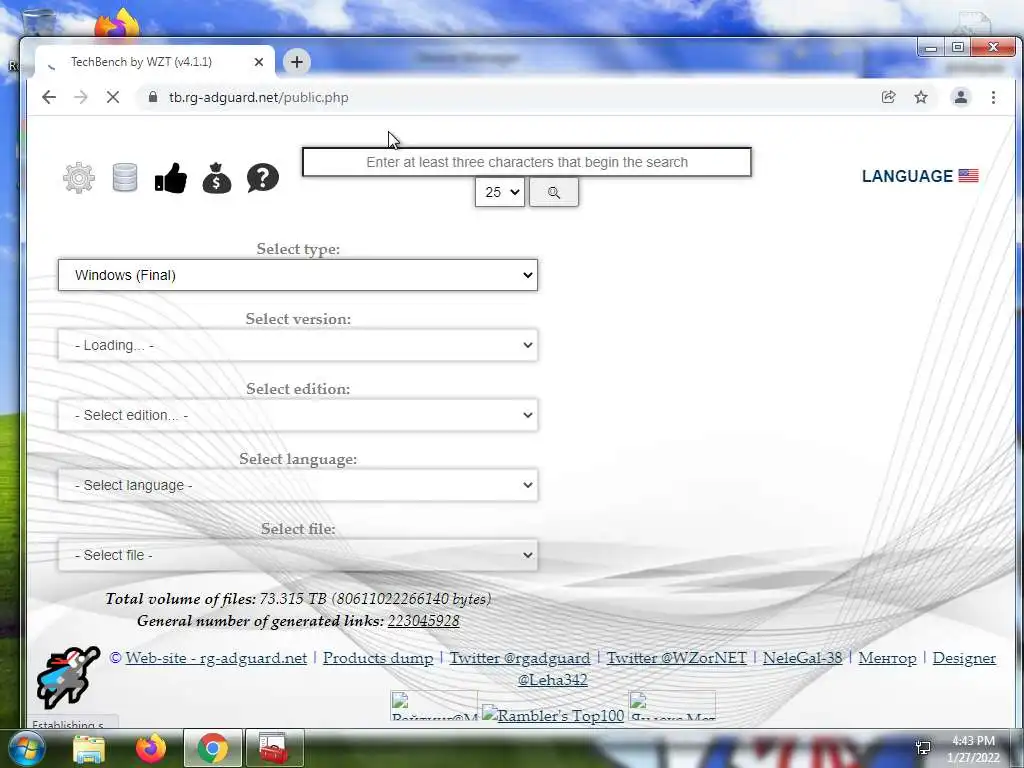The image size is (1024, 768).
Task: Open the @Leha342 link
Action: pyautogui.click(x=552, y=680)
